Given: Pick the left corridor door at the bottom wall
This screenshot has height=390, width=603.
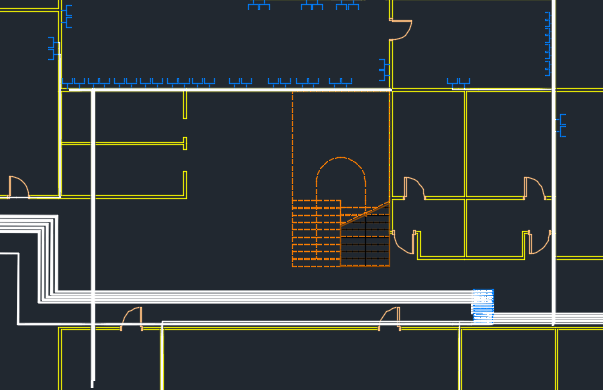Looking at the screenshot, I should tap(132, 319).
